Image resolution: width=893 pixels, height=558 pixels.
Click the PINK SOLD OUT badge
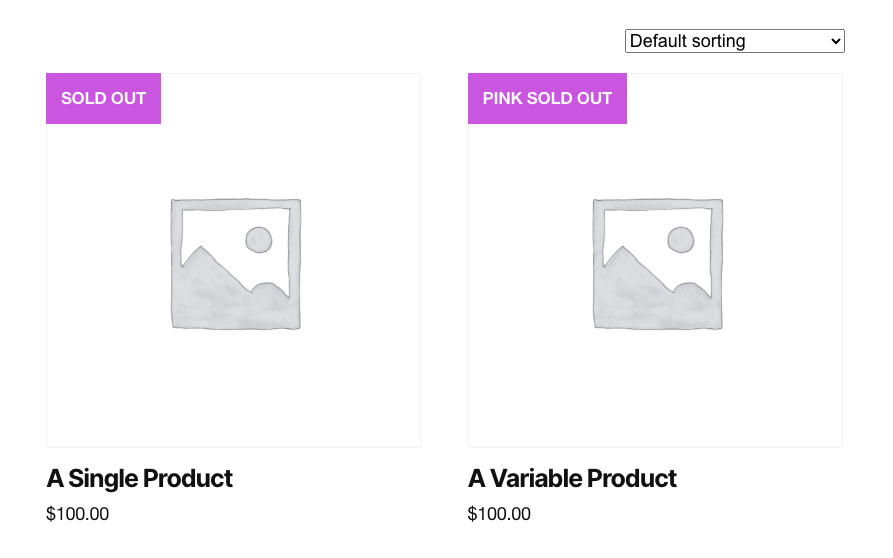547,98
